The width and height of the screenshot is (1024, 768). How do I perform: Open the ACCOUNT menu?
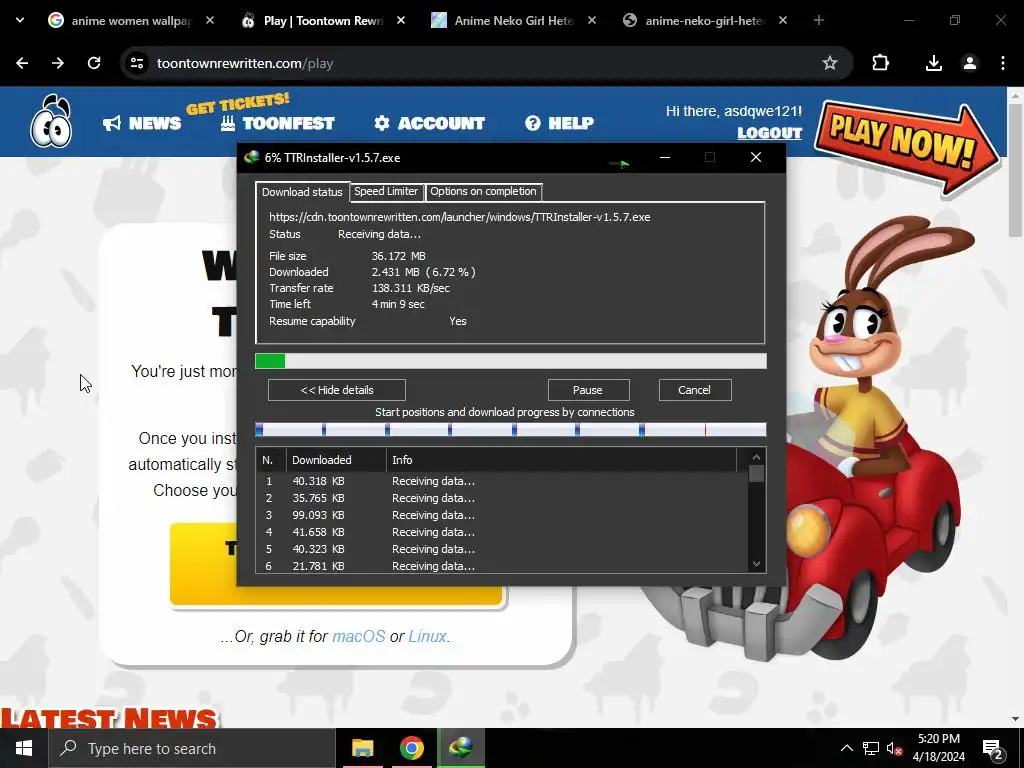[429, 123]
